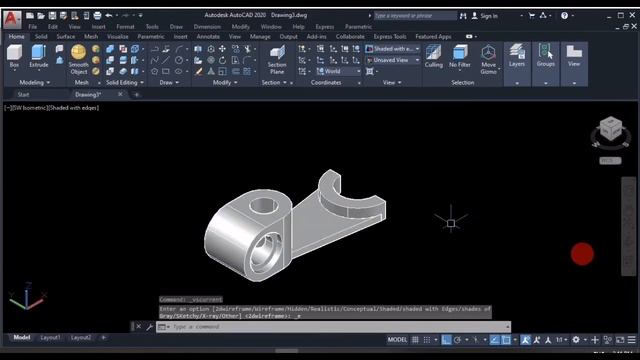Viewport: 640px width, 360px height.
Task: Click the customization menu icon in status bar
Action: coord(631,340)
